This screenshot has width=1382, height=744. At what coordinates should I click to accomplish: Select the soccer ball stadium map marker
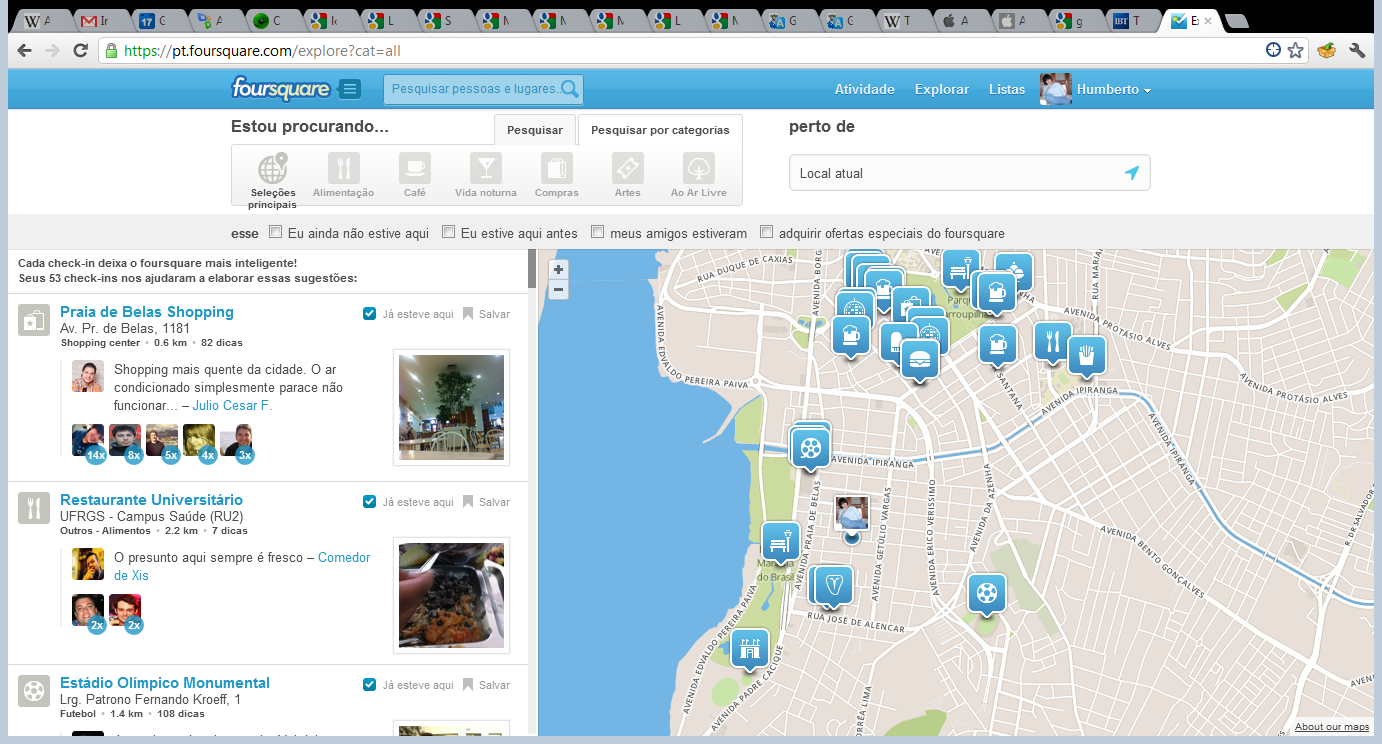click(987, 593)
